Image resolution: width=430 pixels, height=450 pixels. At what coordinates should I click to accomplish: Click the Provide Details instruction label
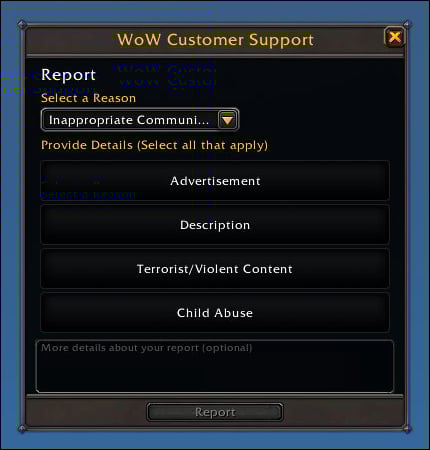coord(154,145)
